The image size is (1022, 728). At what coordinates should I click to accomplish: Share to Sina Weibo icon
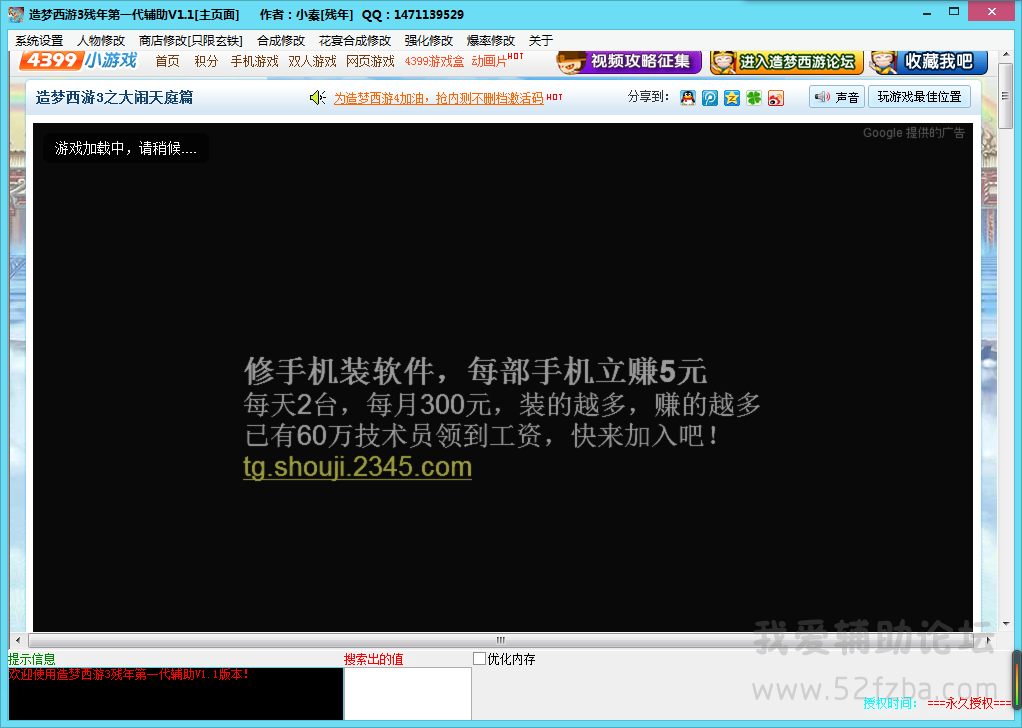(776, 98)
